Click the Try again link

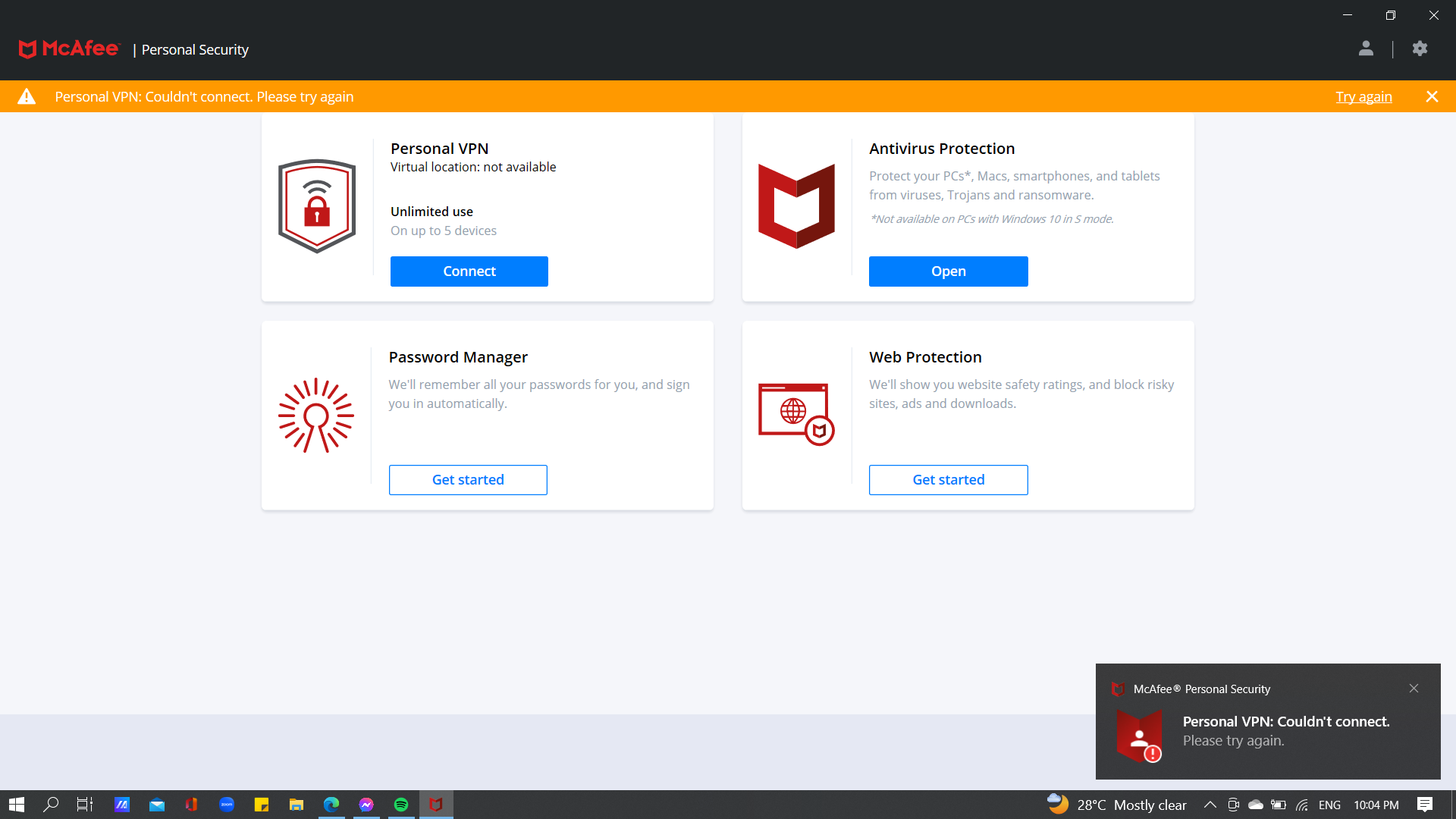pyautogui.click(x=1363, y=96)
